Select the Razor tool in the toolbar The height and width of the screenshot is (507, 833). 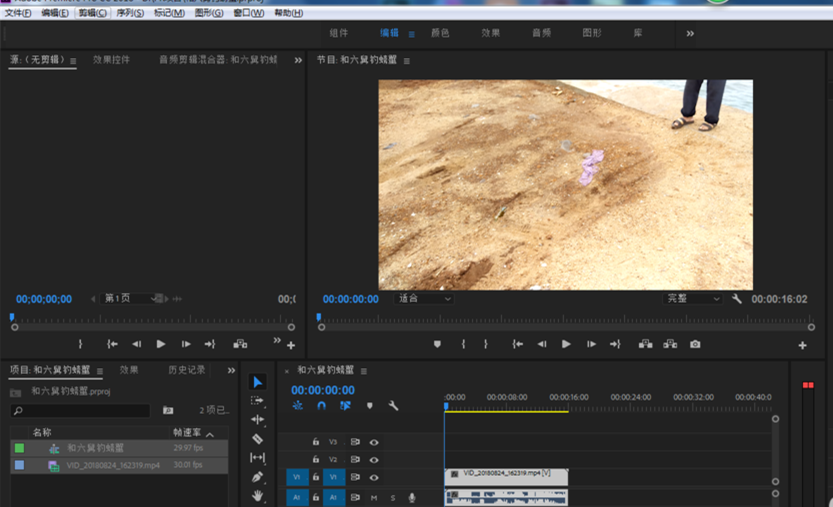tap(257, 438)
